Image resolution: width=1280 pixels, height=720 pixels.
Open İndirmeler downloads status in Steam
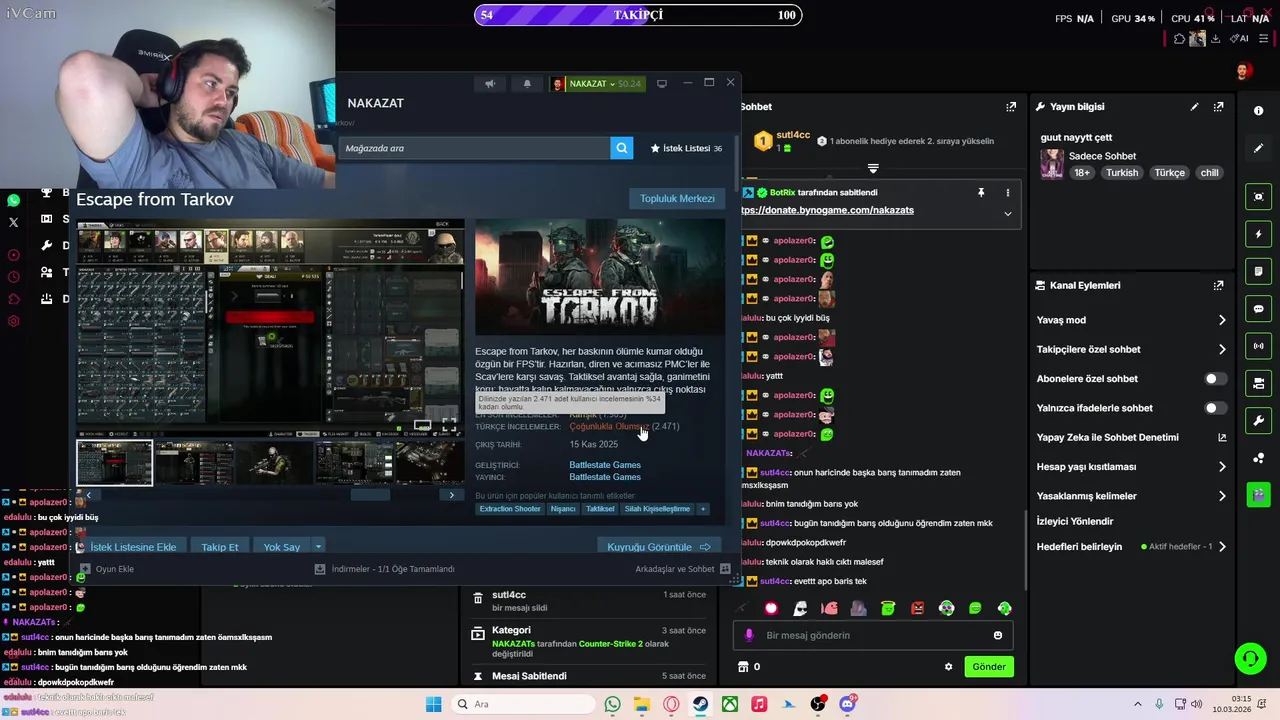point(385,569)
